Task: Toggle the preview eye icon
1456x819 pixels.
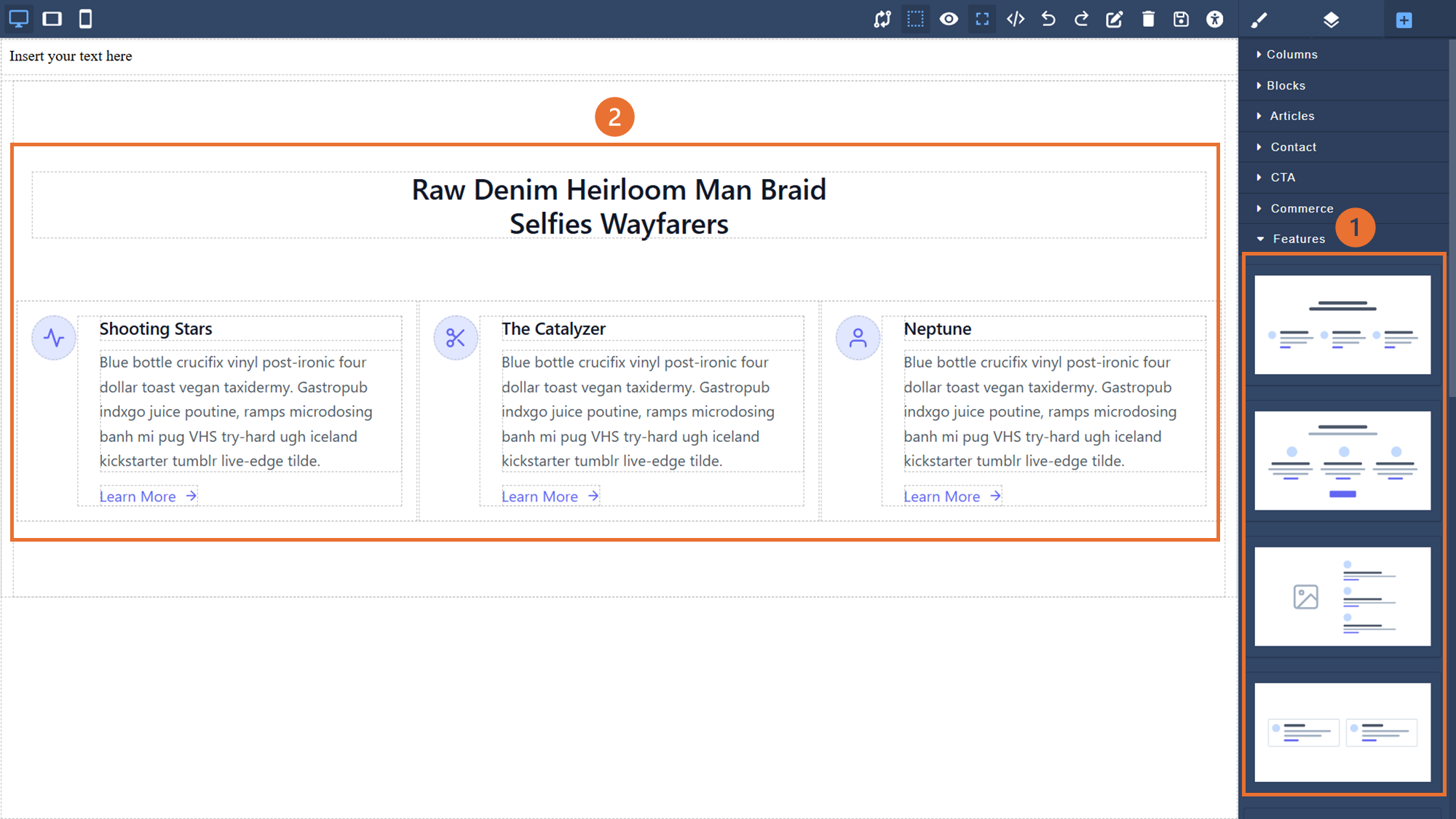Action: (949, 19)
